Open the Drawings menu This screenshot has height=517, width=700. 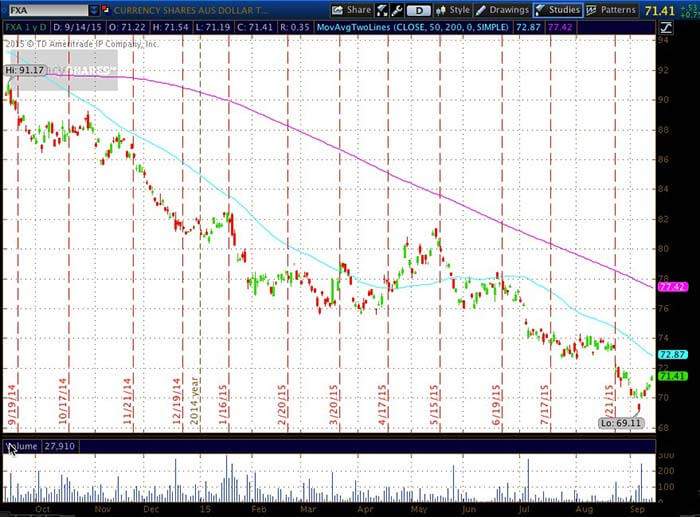(x=502, y=10)
